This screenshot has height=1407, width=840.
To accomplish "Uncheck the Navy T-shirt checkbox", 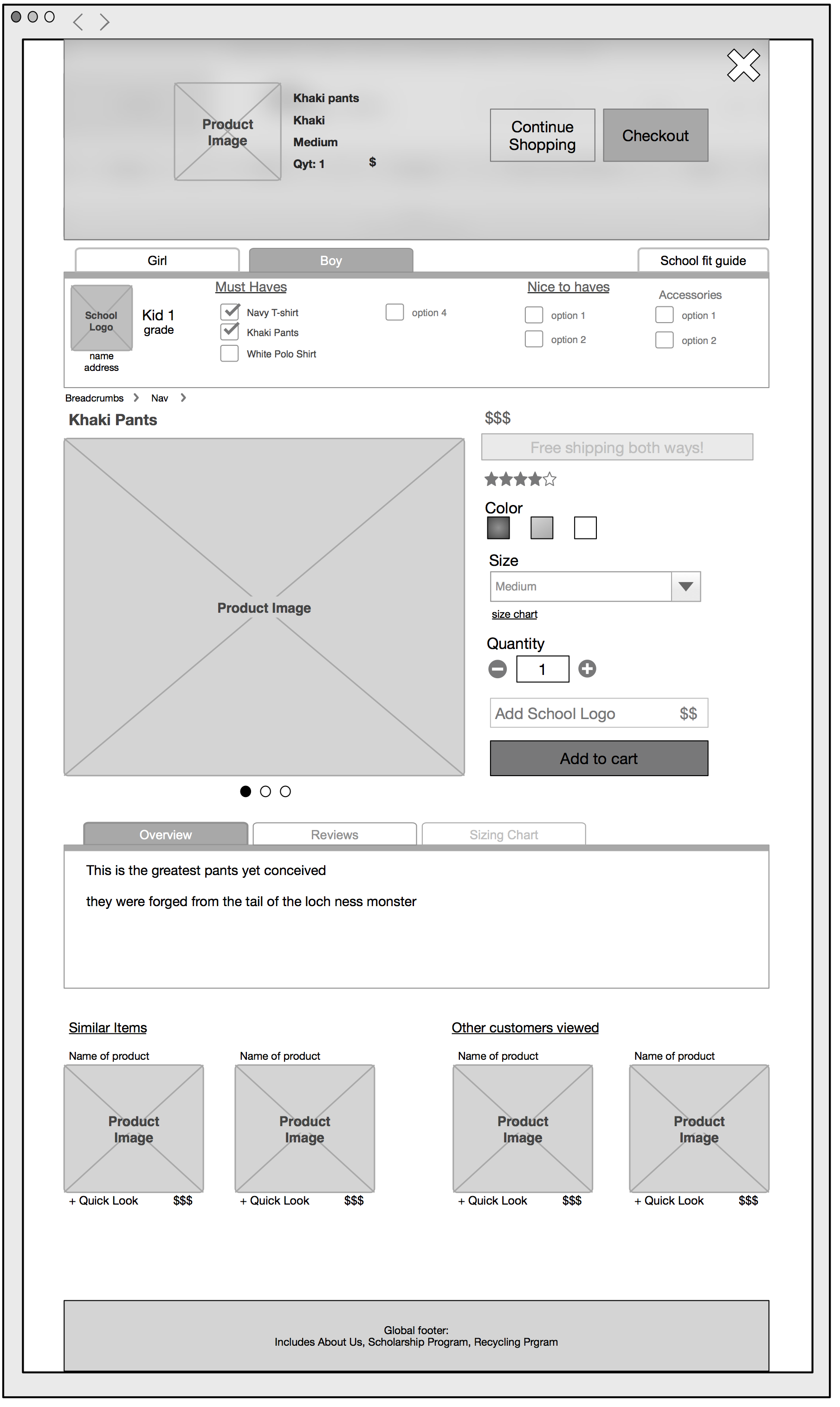I will [x=230, y=311].
